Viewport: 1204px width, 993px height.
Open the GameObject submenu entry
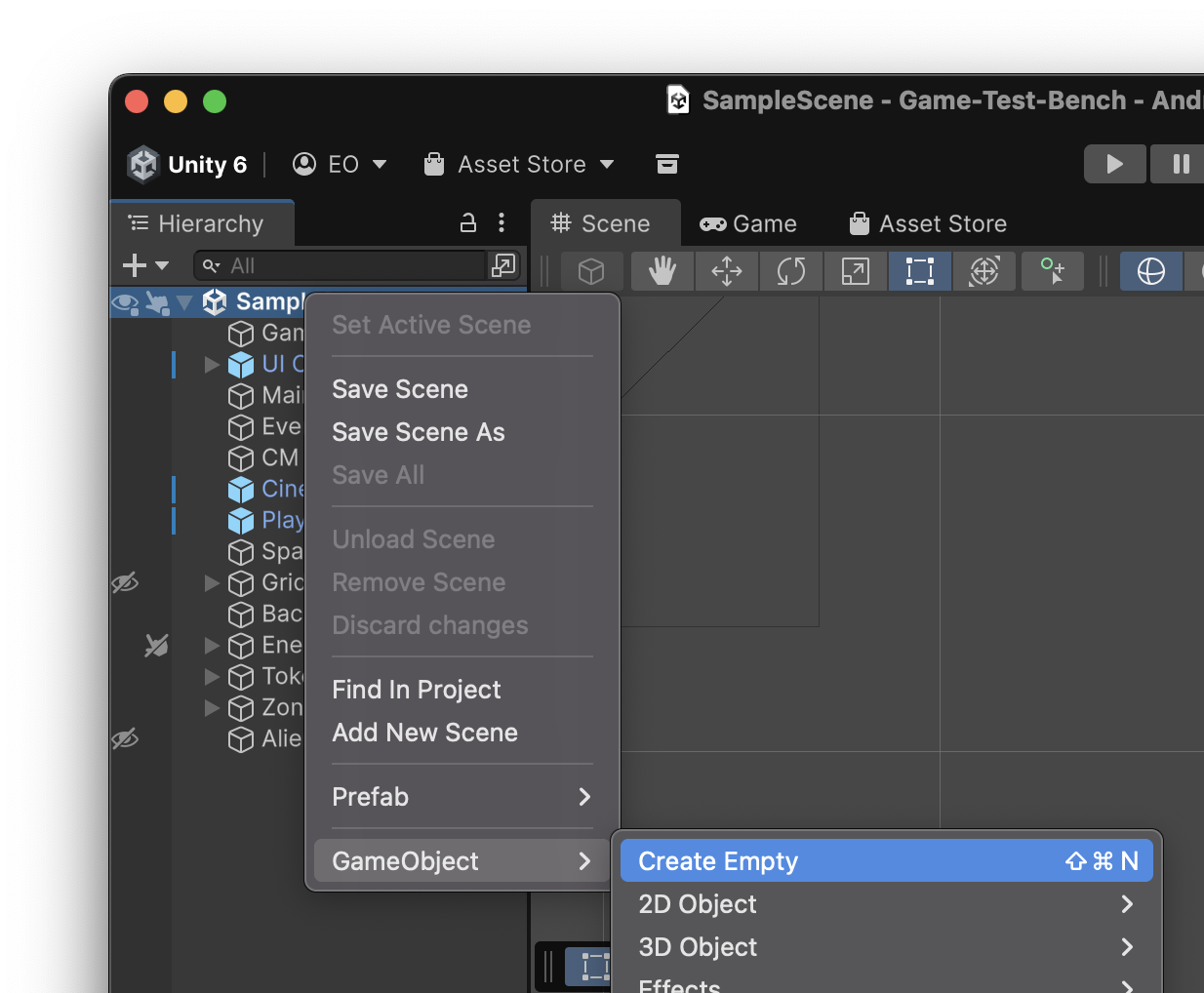point(462,861)
